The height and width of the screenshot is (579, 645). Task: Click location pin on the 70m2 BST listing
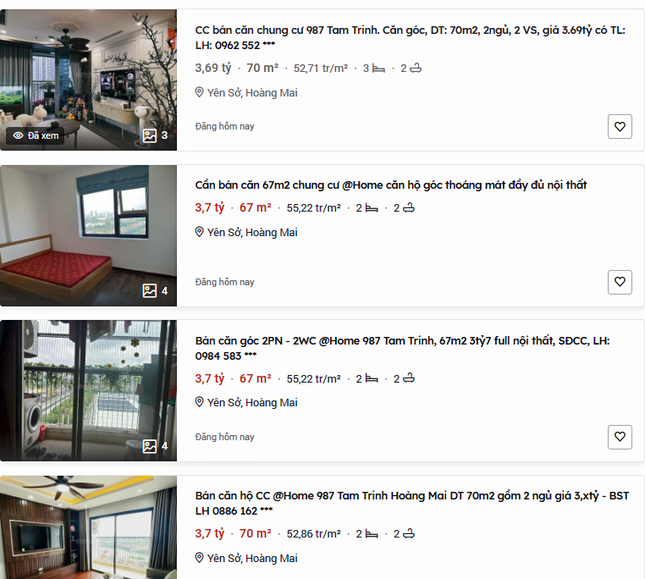pyautogui.click(x=199, y=558)
